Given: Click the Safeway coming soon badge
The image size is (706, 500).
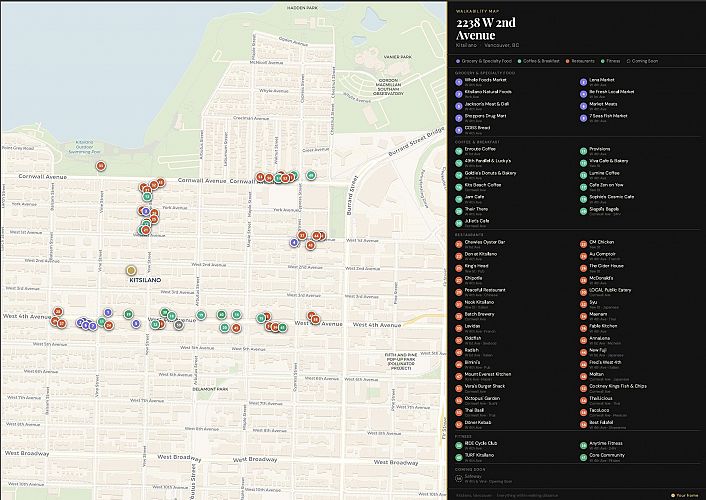Looking at the screenshot, I should coord(459,478).
